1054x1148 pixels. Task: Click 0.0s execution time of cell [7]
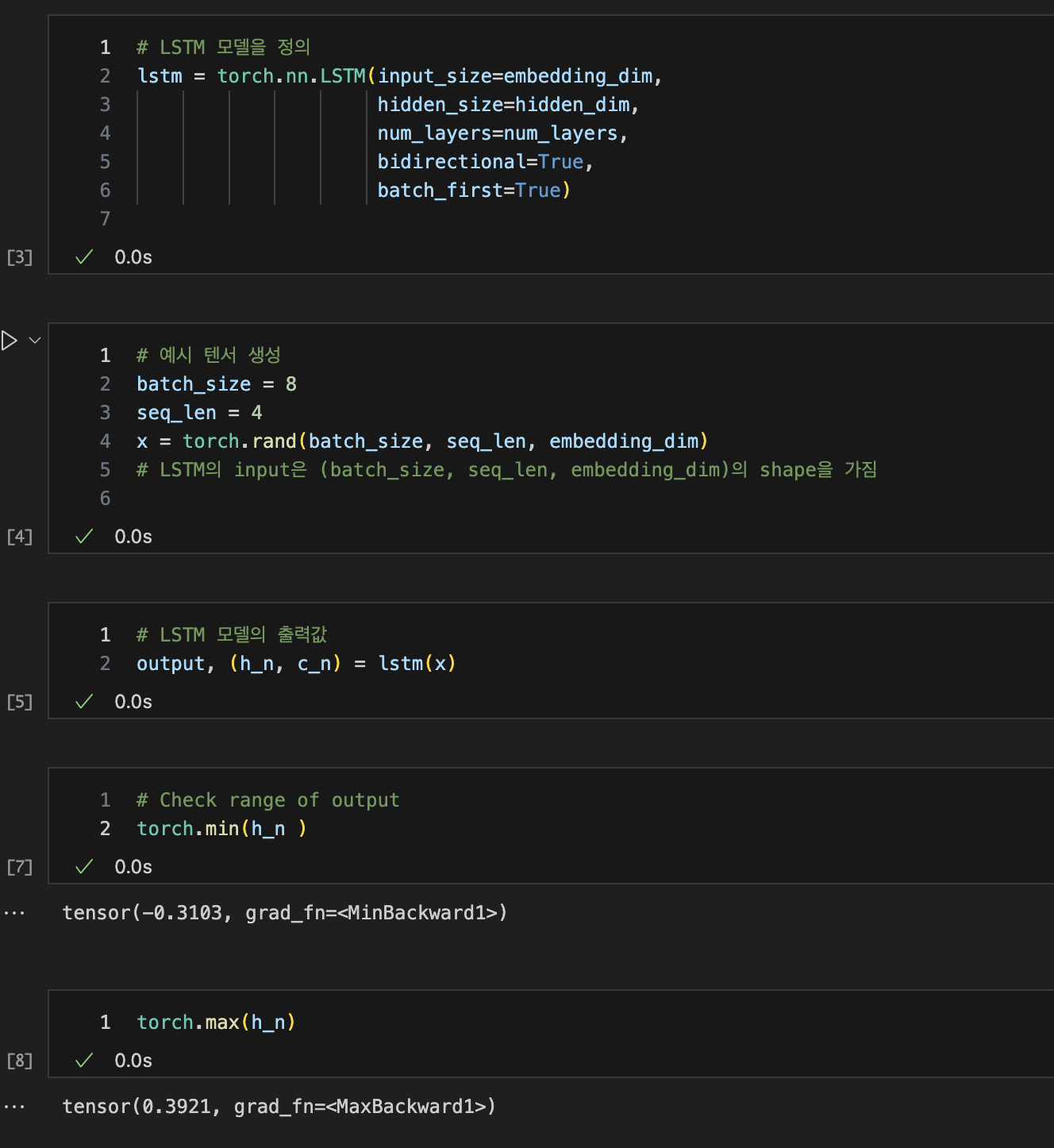(133, 867)
